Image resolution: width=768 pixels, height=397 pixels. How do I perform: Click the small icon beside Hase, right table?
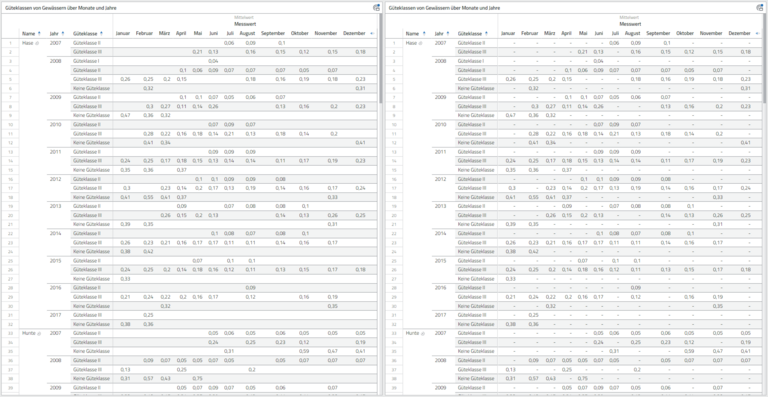coord(420,43)
